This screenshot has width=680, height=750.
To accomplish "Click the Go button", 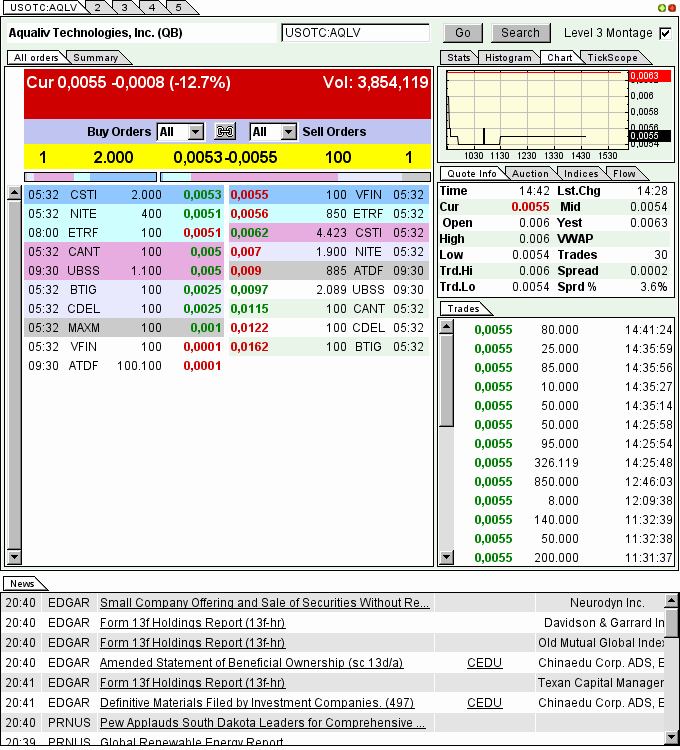I will (463, 33).
